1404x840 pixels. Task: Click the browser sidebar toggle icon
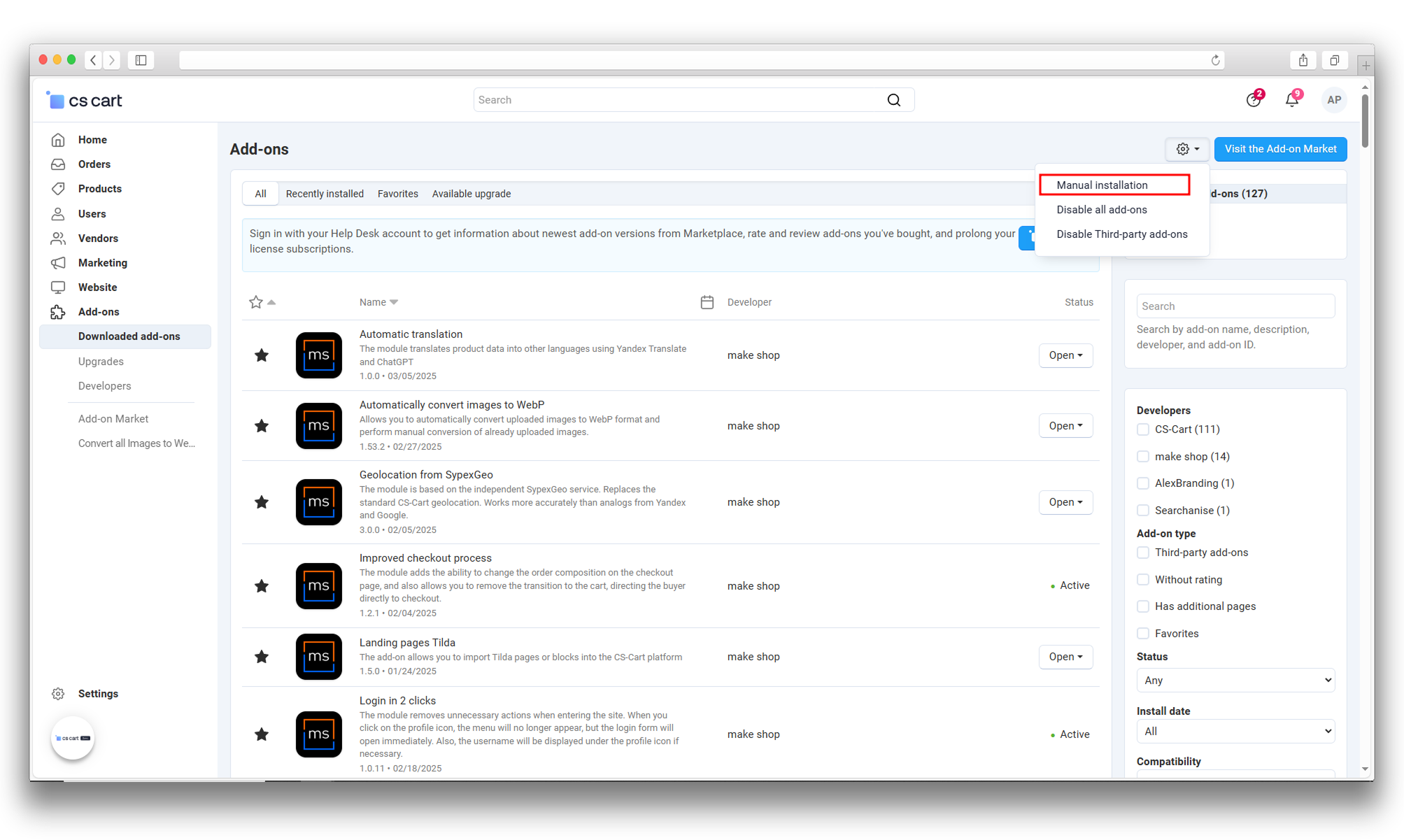141,60
